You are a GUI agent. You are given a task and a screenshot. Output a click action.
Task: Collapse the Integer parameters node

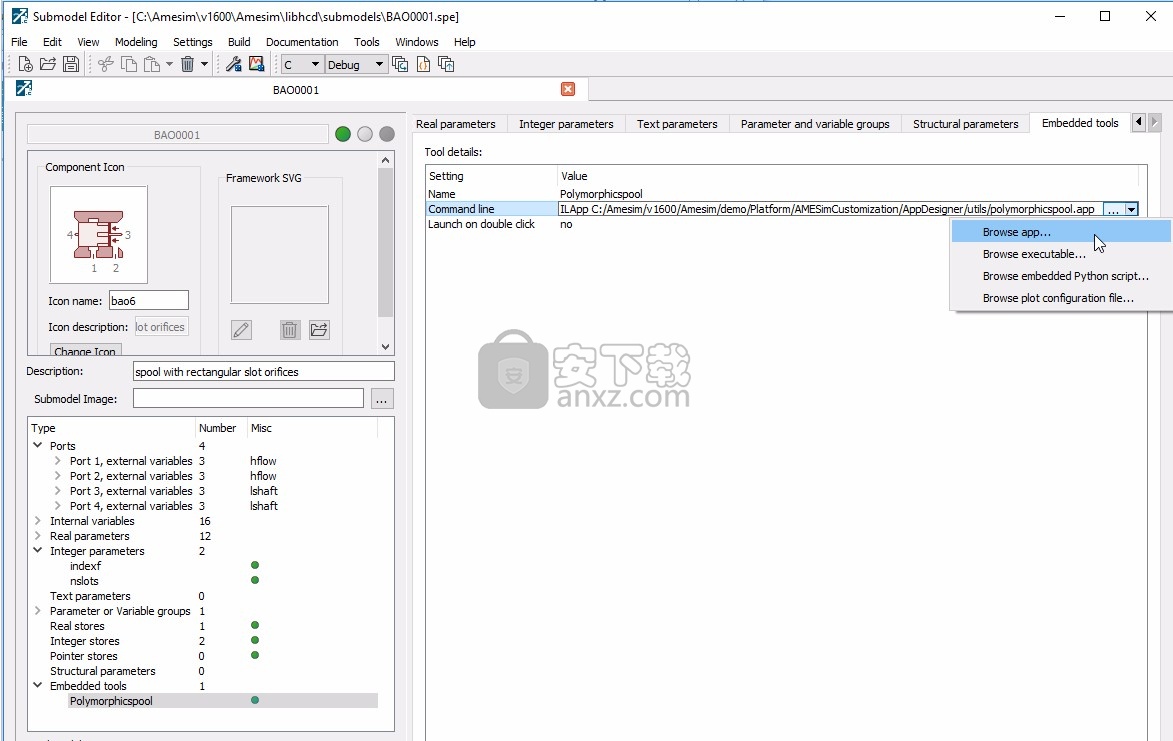coord(37,550)
